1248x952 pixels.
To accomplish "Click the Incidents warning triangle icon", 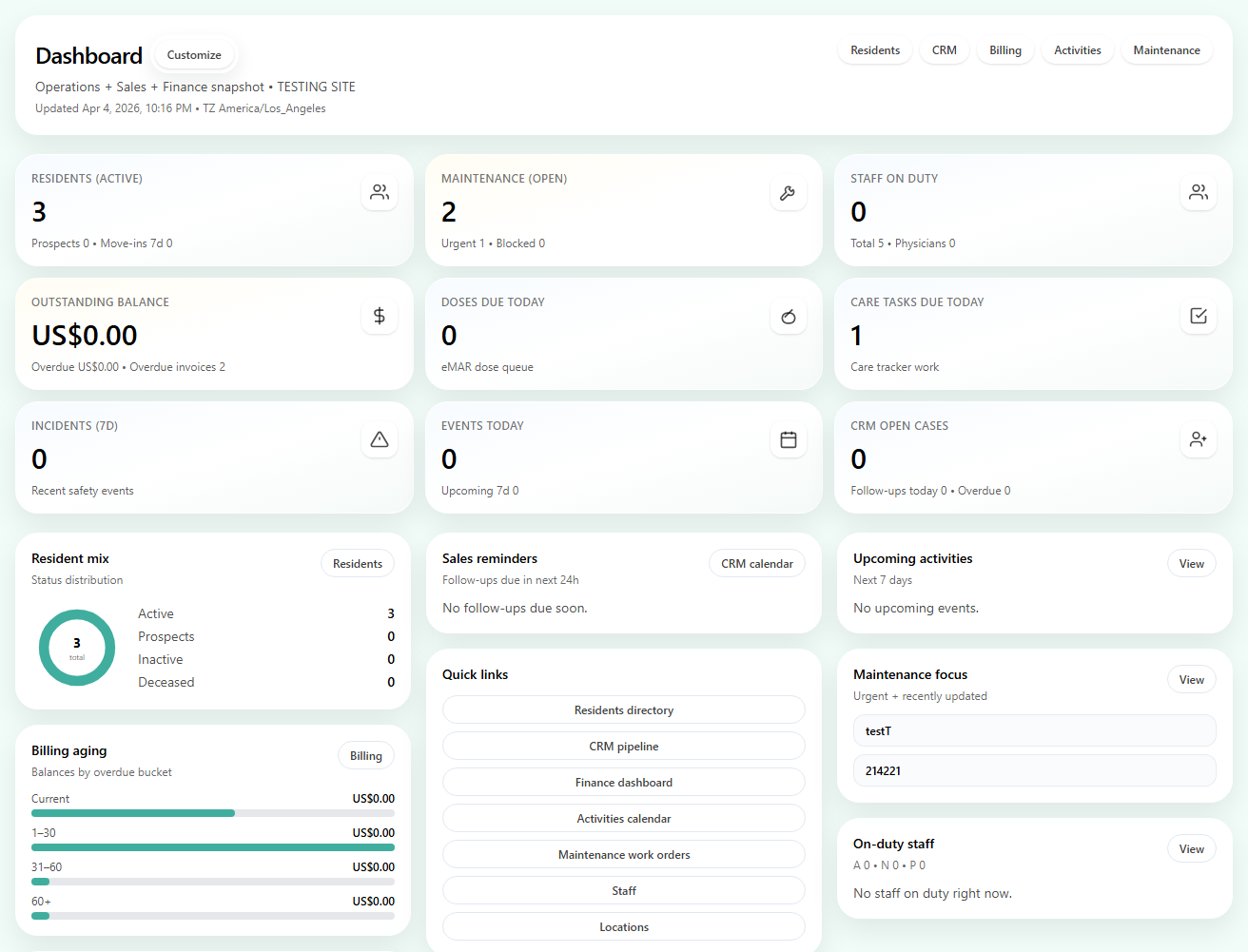I will click(380, 439).
